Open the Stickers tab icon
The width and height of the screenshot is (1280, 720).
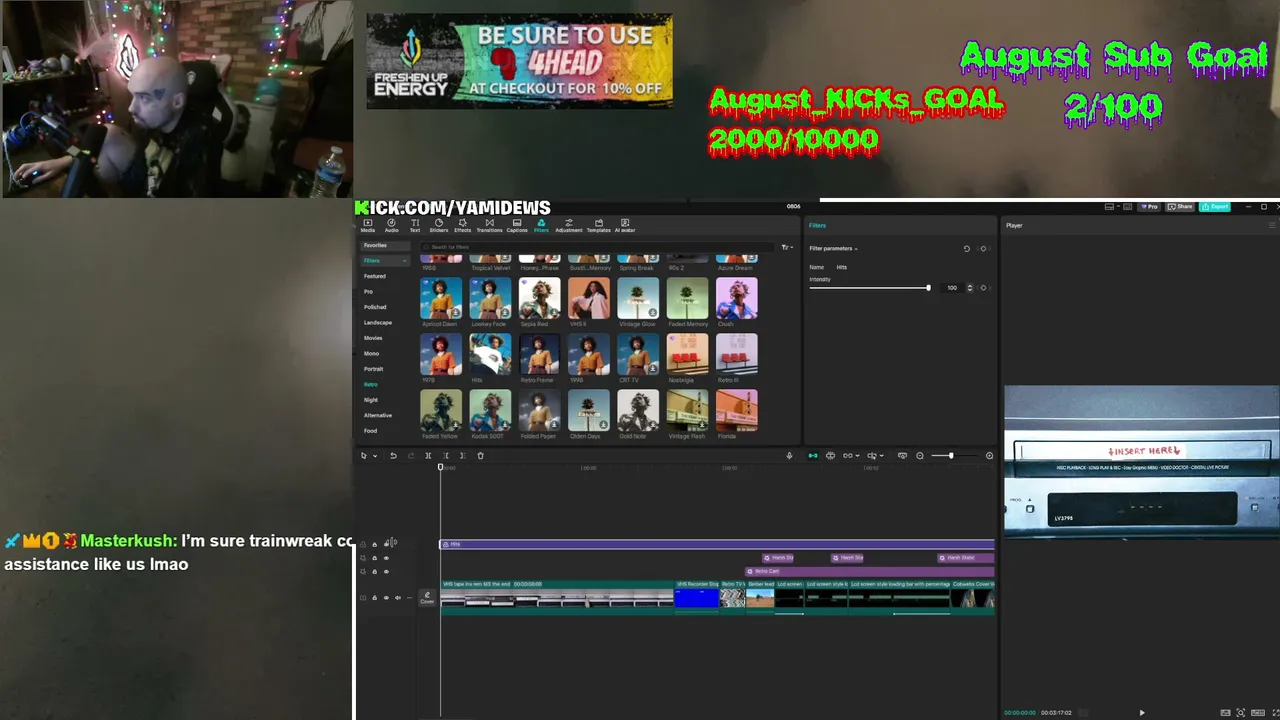point(438,222)
